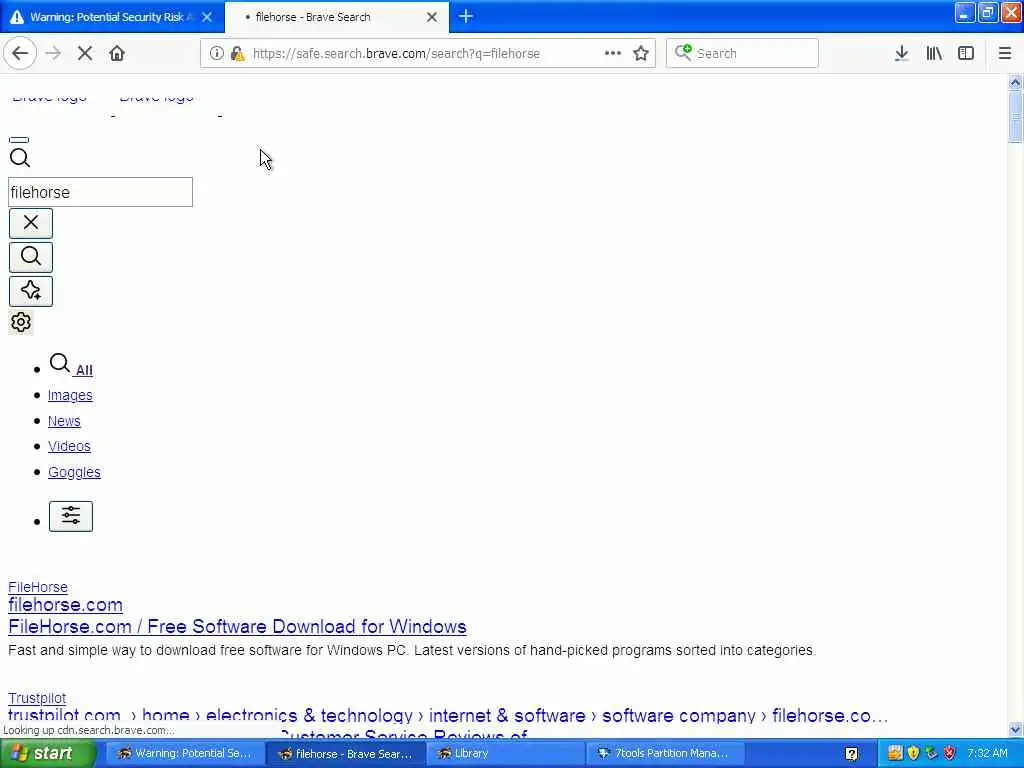Open the filehorse.com link
Viewport: 1024px width, 768px height.
point(65,605)
